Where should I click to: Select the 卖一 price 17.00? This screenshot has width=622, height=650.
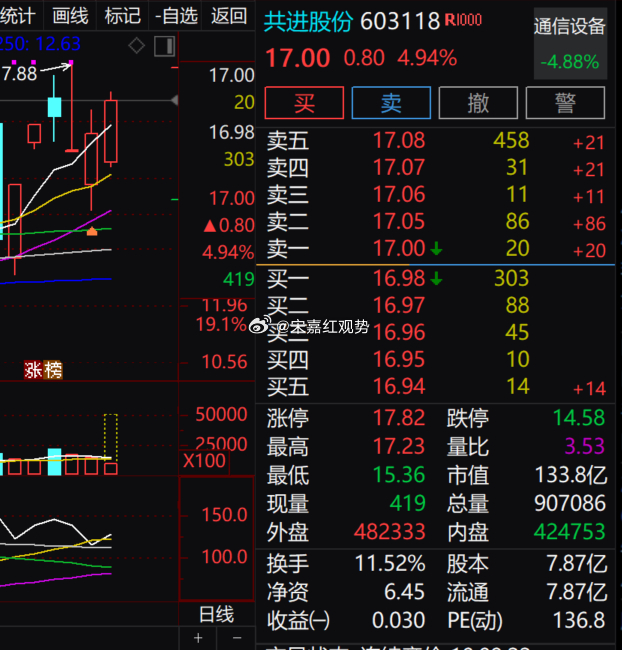[x=399, y=248]
